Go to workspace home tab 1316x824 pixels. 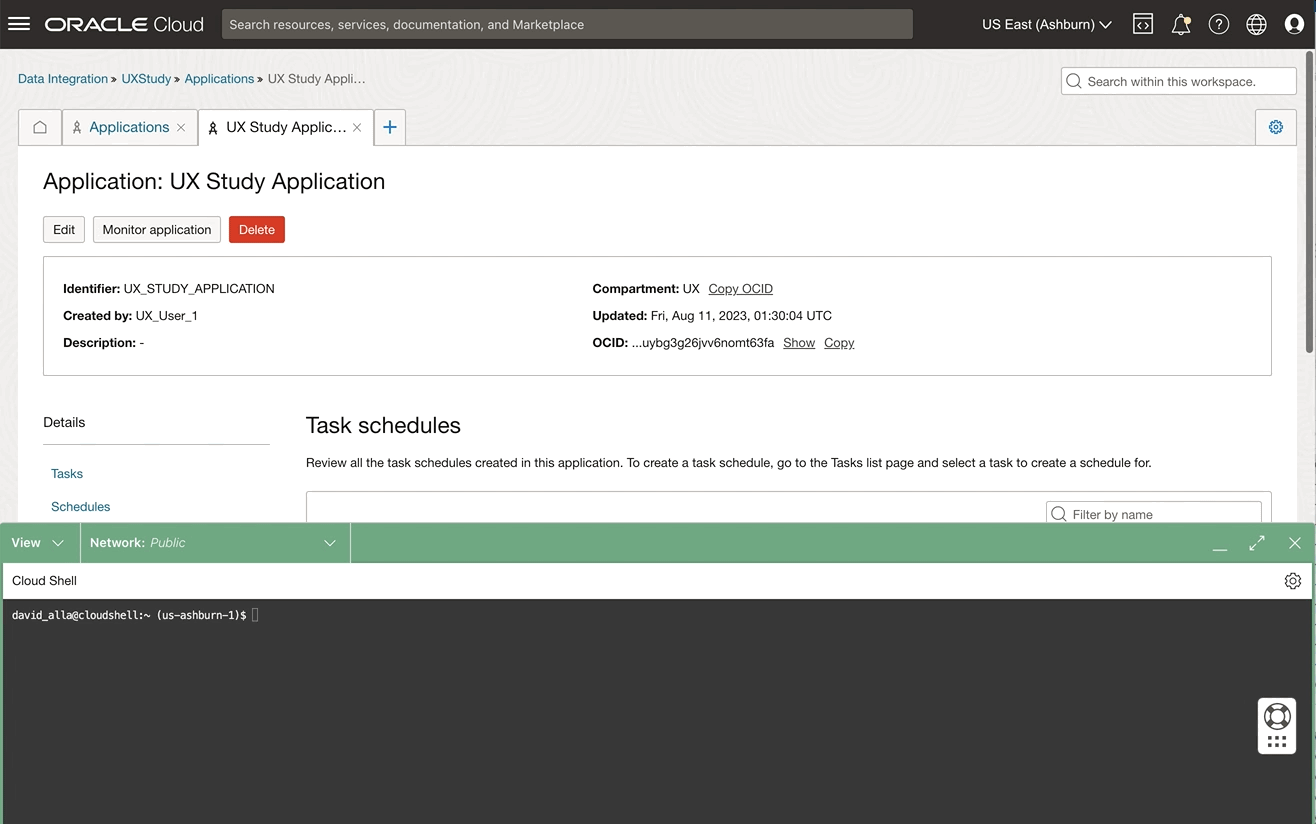pos(40,127)
